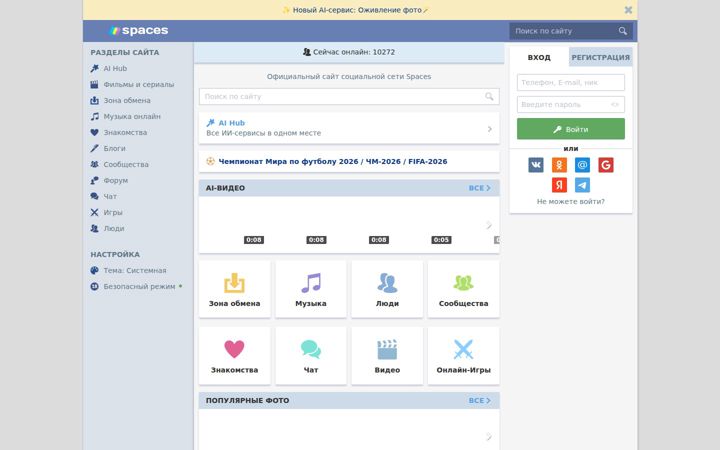720x450 pixels.
Task: Open the Музыка tile
Action: tap(311, 289)
